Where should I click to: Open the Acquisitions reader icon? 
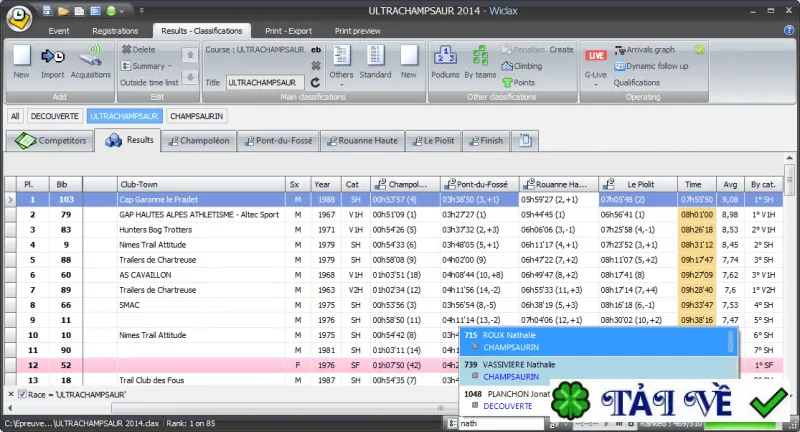(x=90, y=61)
